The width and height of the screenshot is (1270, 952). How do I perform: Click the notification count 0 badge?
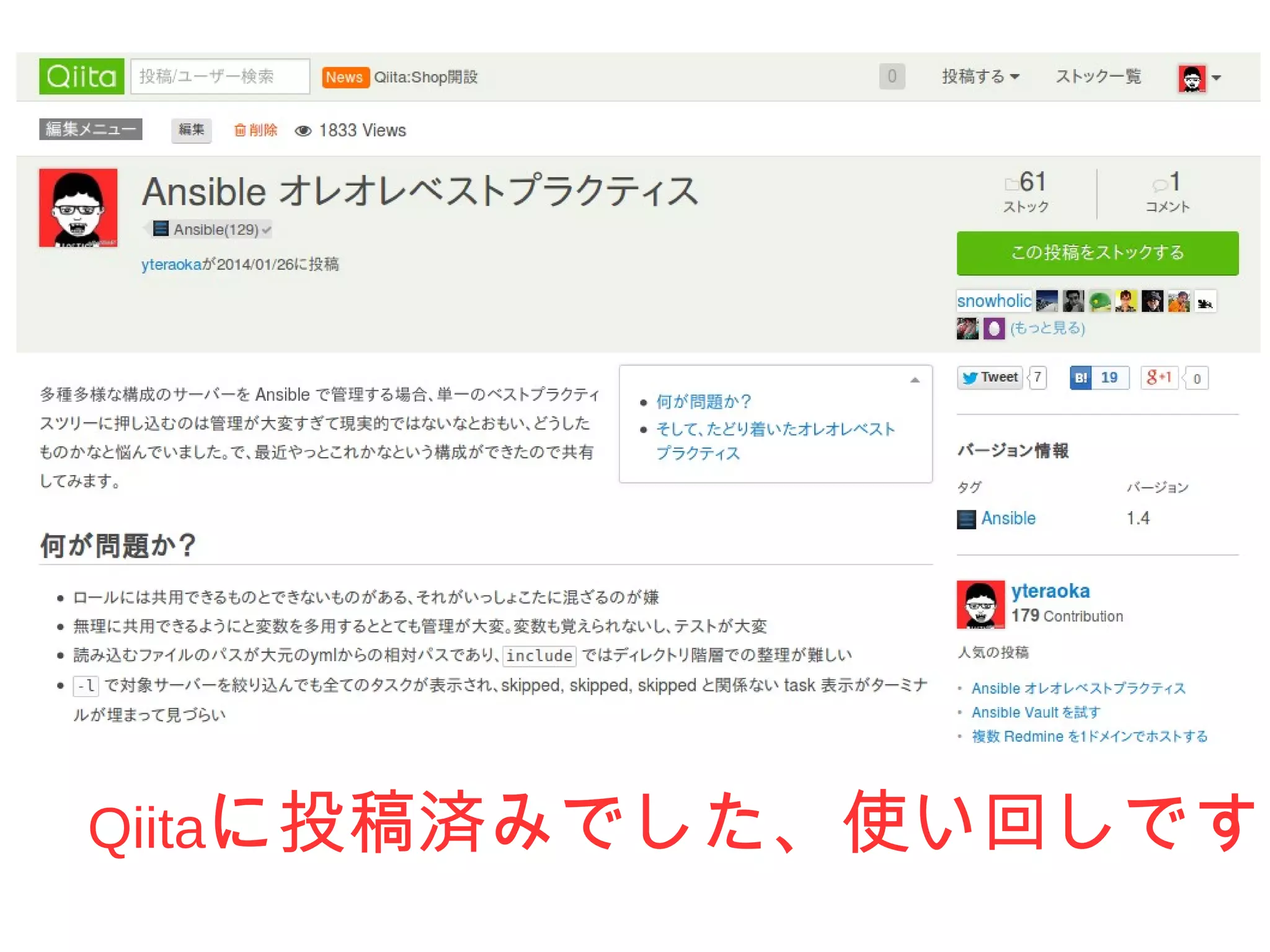click(x=892, y=76)
